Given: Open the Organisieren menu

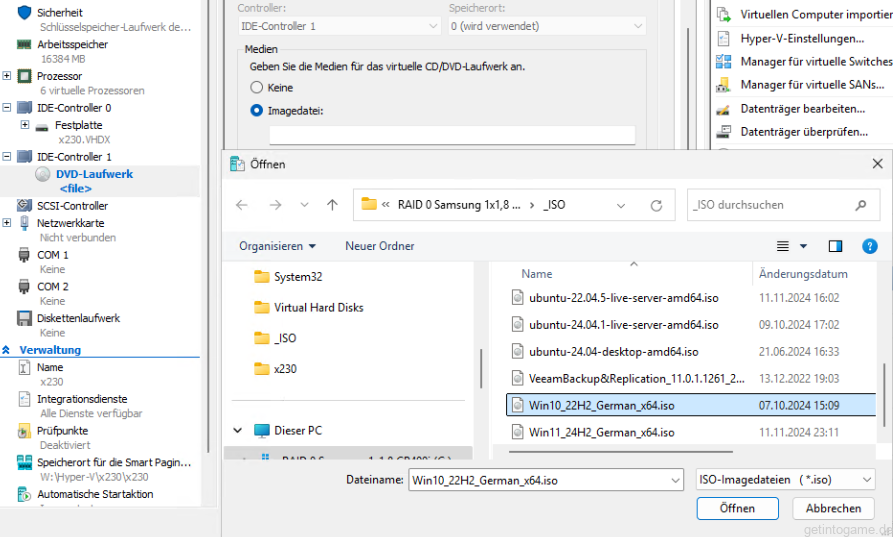Looking at the screenshot, I should pos(277,246).
